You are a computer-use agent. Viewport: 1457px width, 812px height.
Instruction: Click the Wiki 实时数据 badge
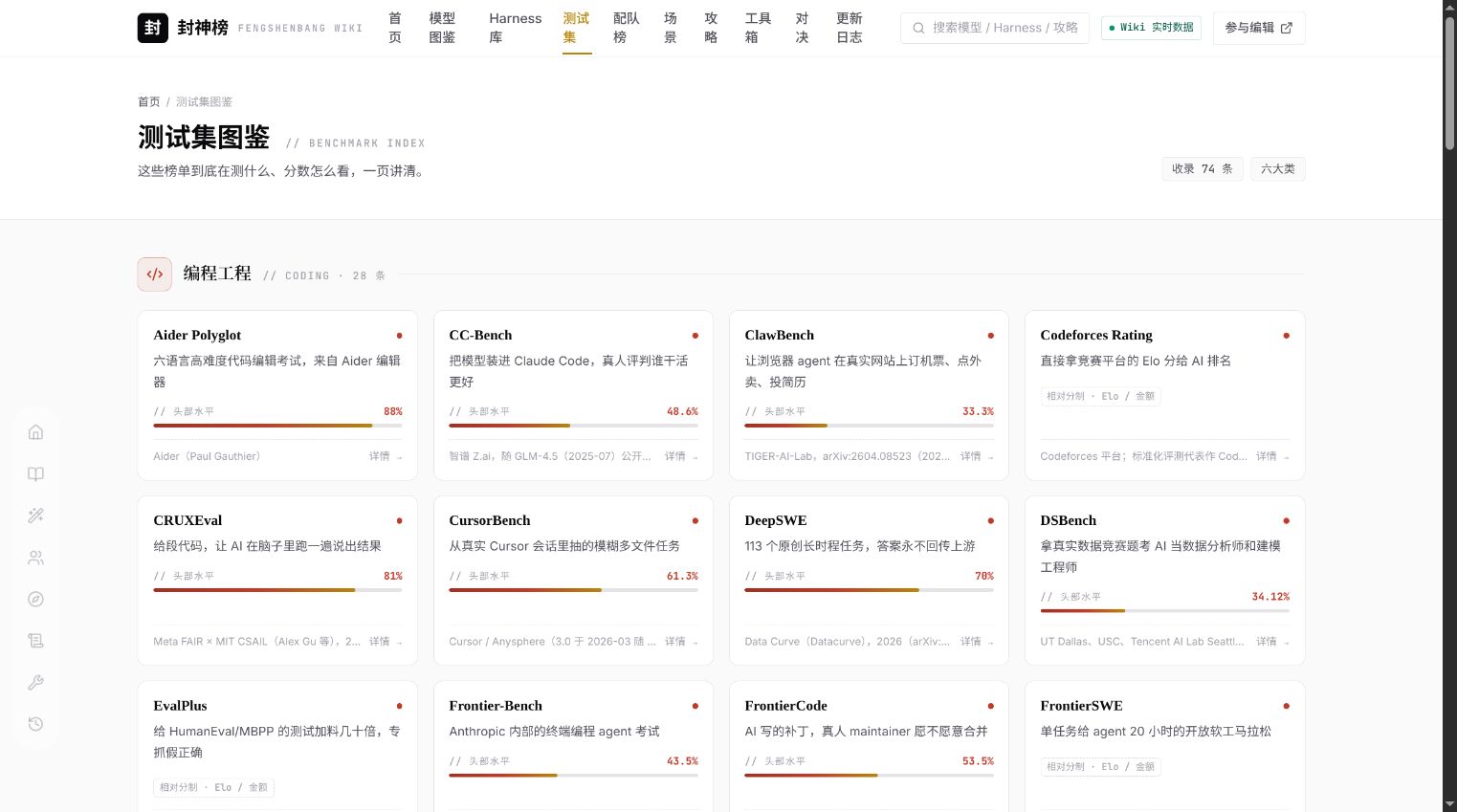click(1151, 28)
